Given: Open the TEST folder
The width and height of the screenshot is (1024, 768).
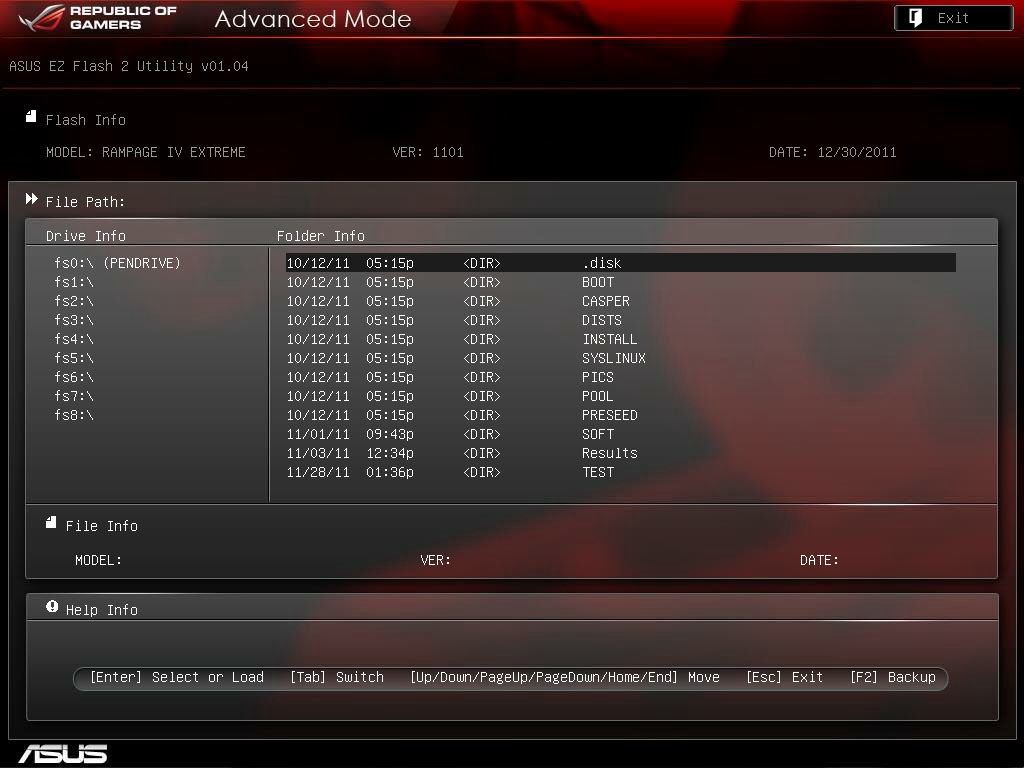Looking at the screenshot, I should coord(598,472).
